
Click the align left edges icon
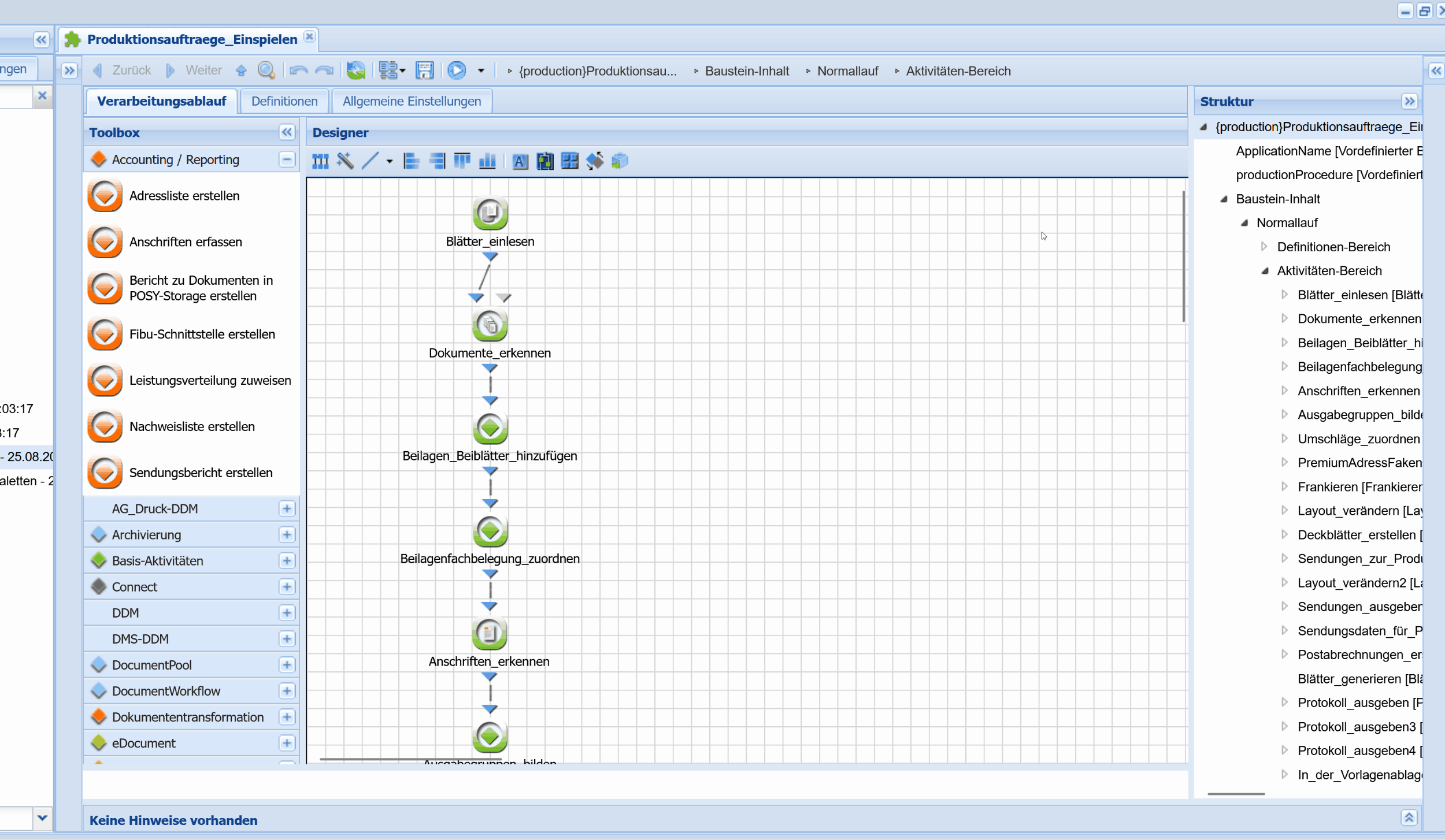[x=411, y=161]
